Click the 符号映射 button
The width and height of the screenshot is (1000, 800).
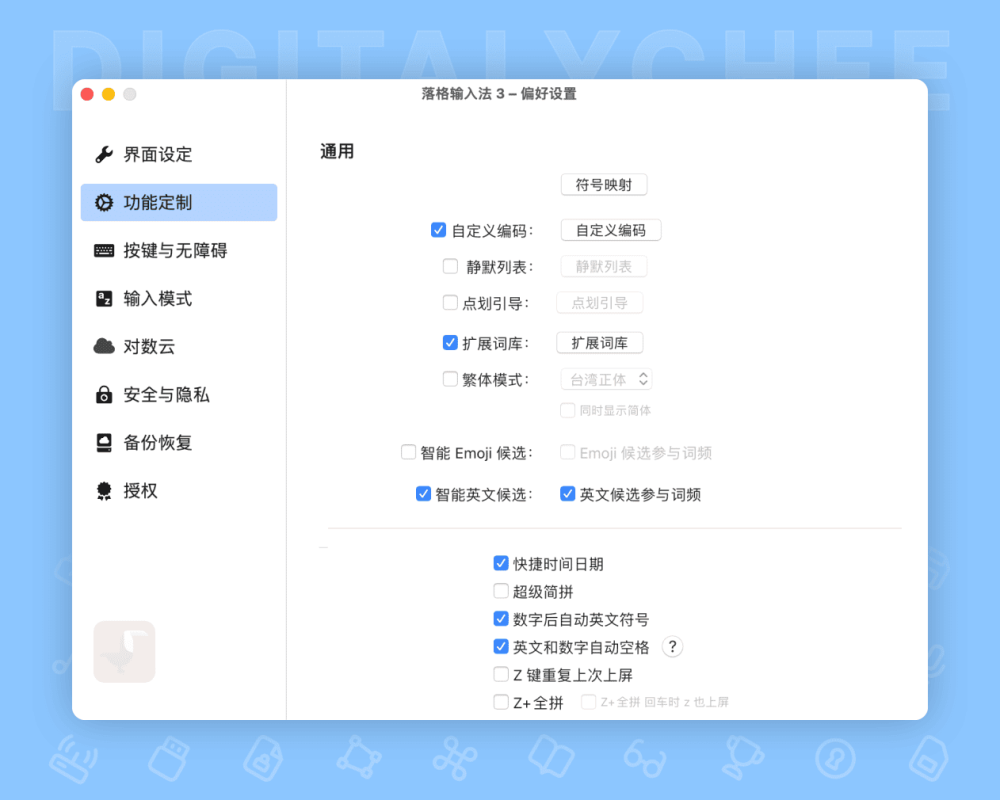604,185
